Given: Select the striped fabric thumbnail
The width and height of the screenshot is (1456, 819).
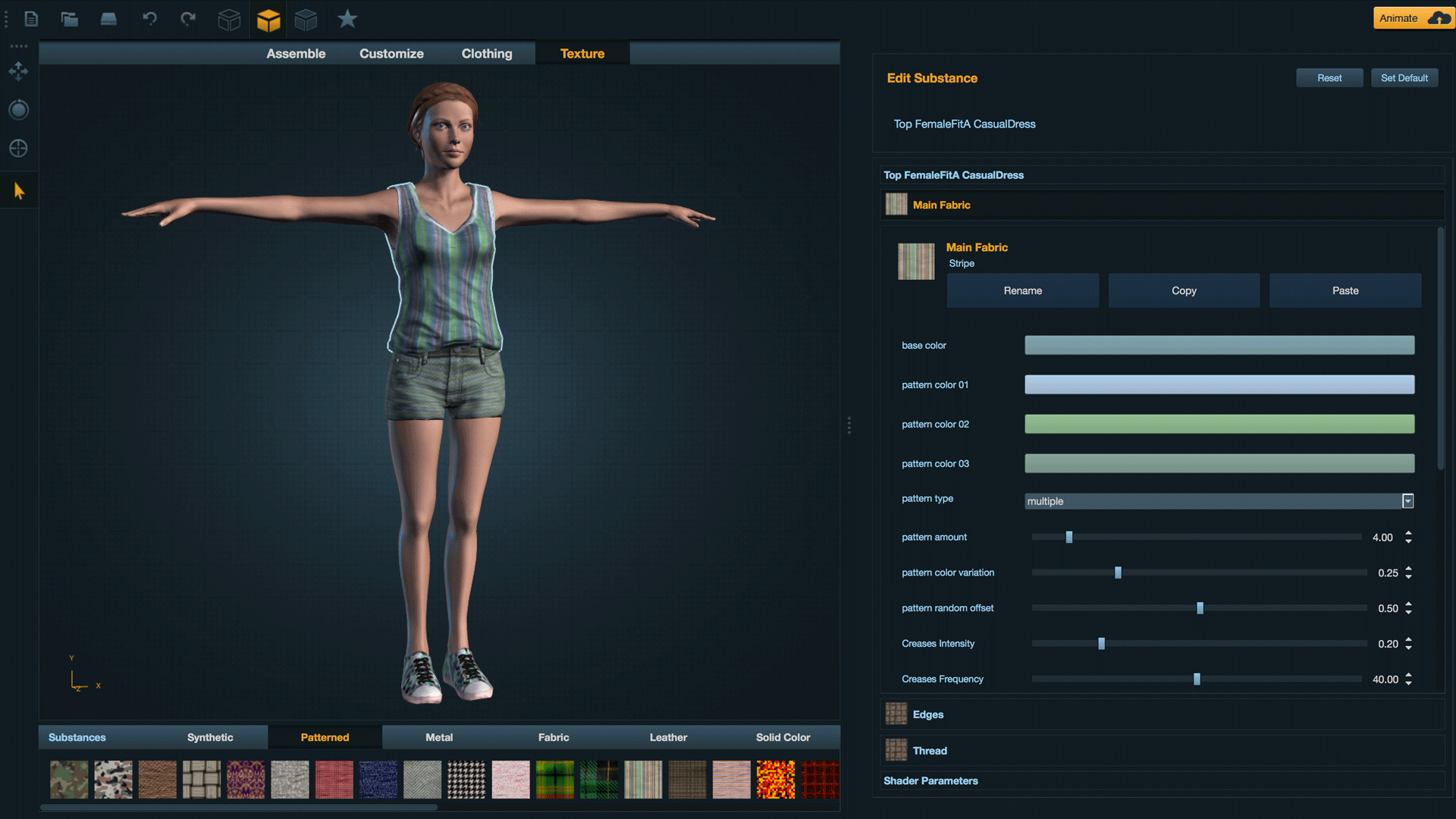Looking at the screenshot, I should click(644, 778).
